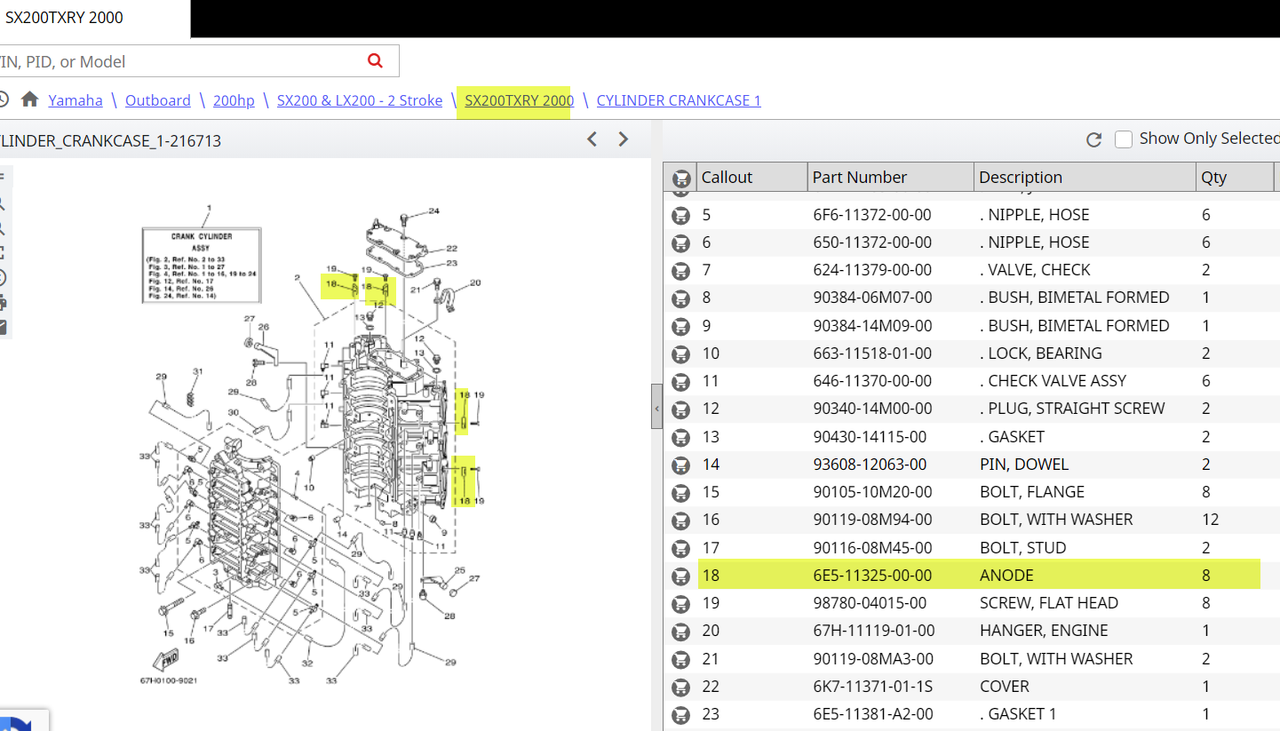Open SX200 & LX200 - 2 Stroke link
This screenshot has width=1280, height=731.
point(360,100)
